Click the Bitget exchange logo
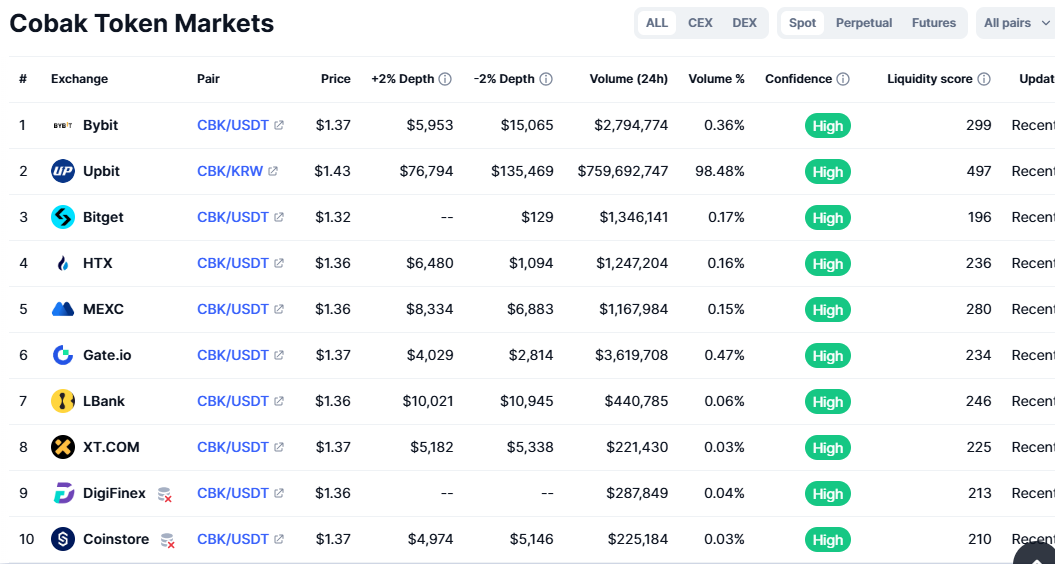The image size is (1055, 564). (x=63, y=217)
